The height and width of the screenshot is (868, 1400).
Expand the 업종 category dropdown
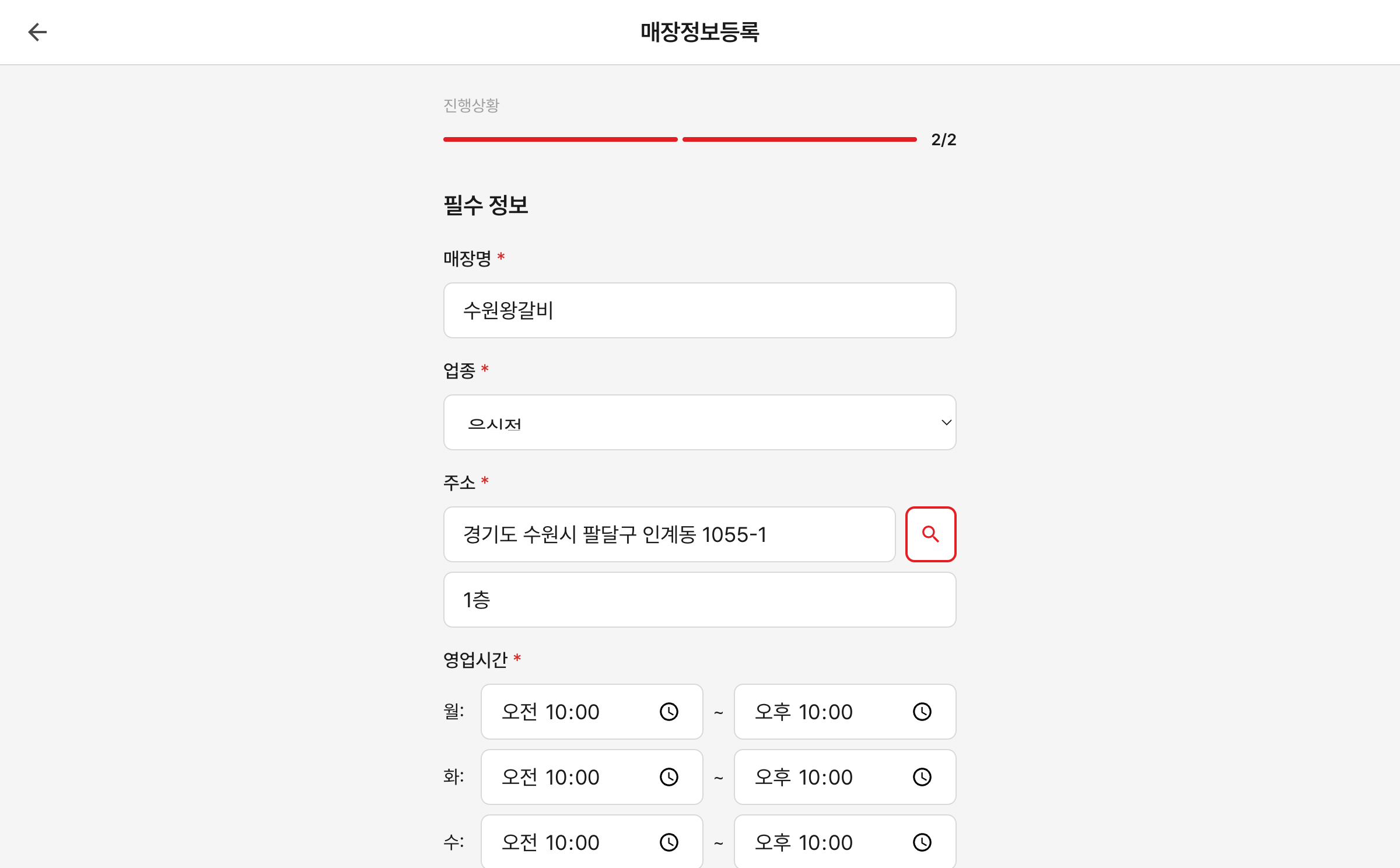pyautogui.click(x=699, y=422)
